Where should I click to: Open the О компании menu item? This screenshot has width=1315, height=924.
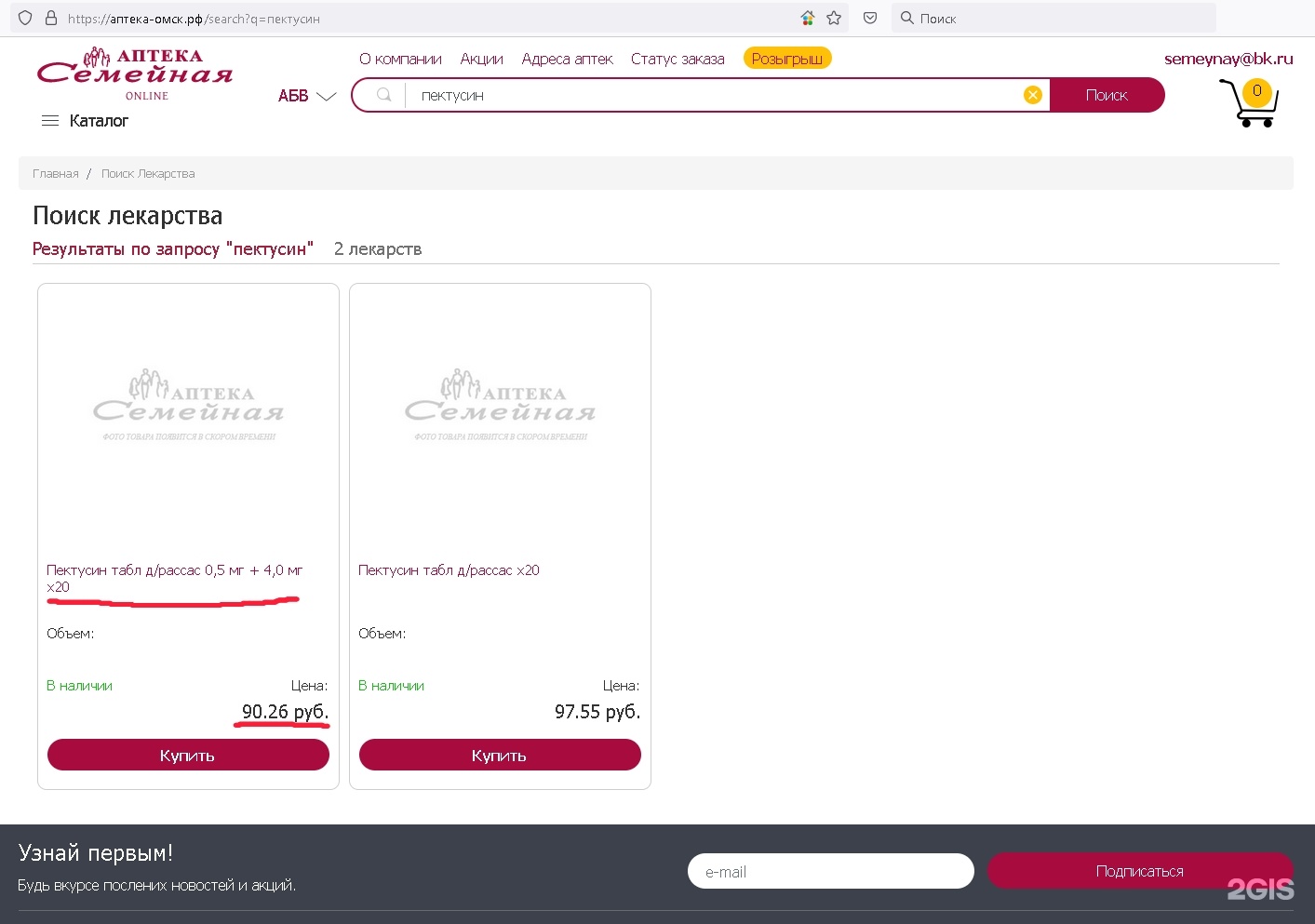(400, 59)
